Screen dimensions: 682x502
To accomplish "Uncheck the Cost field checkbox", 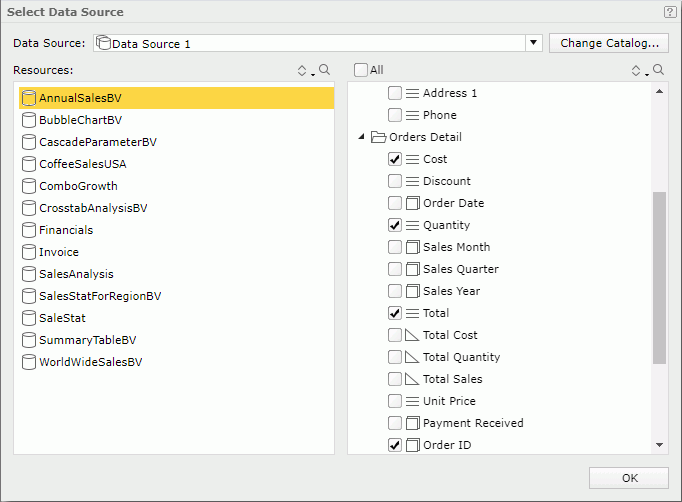I will pos(395,159).
